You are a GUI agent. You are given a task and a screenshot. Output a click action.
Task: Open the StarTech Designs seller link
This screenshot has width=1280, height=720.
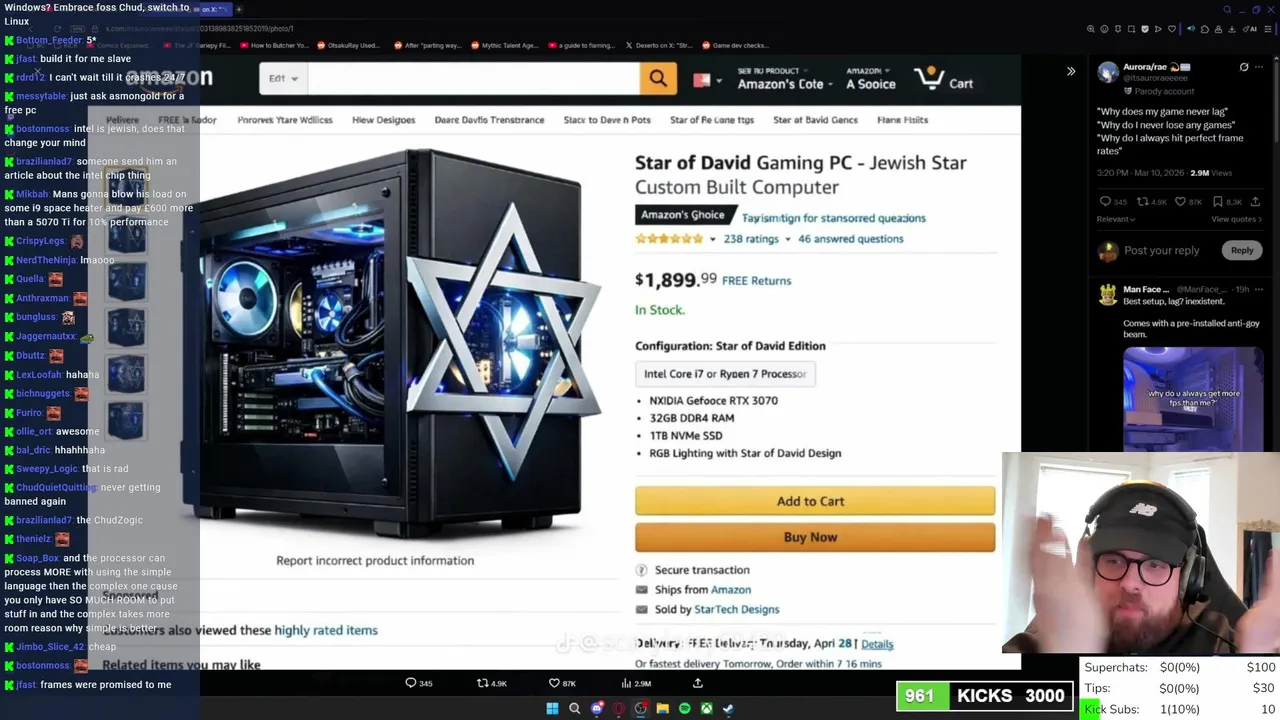click(736, 609)
